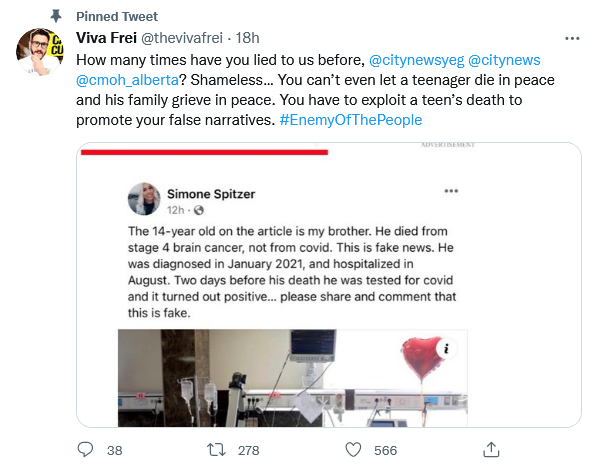This screenshot has width=598, height=471.
Task: Open the hospital room photo
Action: click(x=293, y=378)
